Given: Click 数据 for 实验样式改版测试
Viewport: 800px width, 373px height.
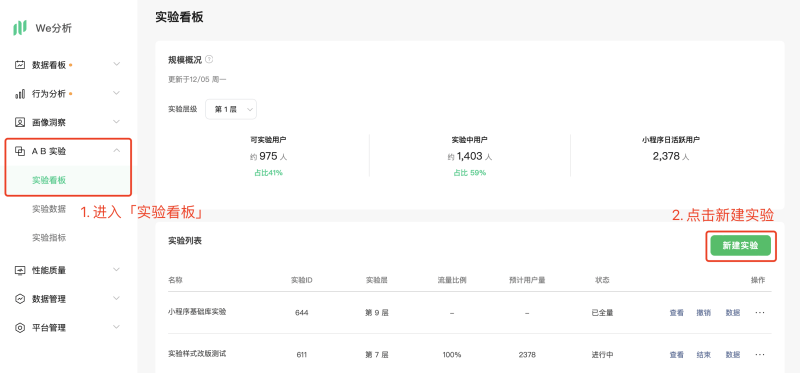Looking at the screenshot, I should click(733, 355).
